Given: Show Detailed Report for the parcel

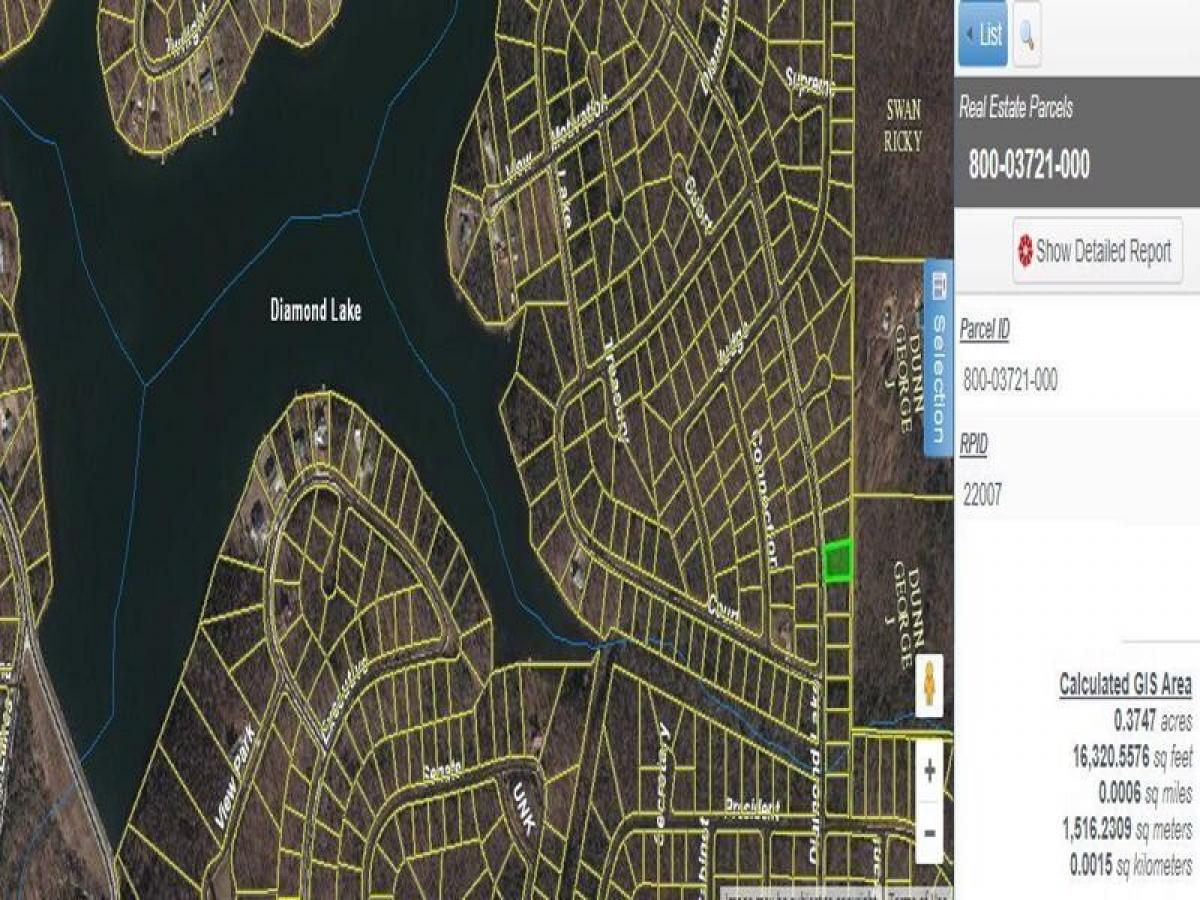Looking at the screenshot, I should [1097, 251].
